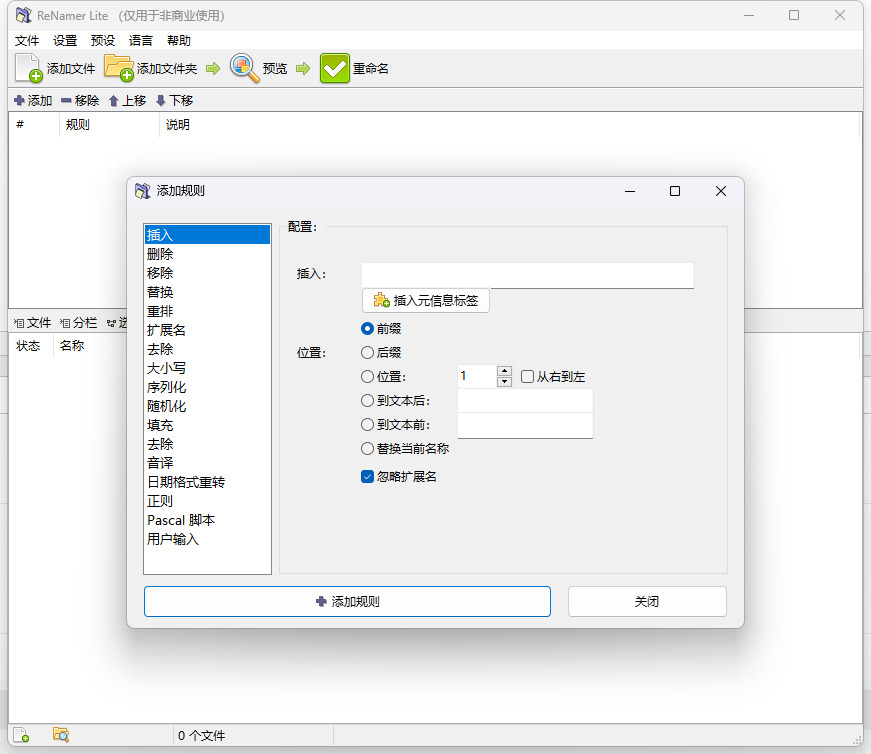Select 用户输入 rule type in list
Viewport: 871px width, 754px height.
point(207,539)
